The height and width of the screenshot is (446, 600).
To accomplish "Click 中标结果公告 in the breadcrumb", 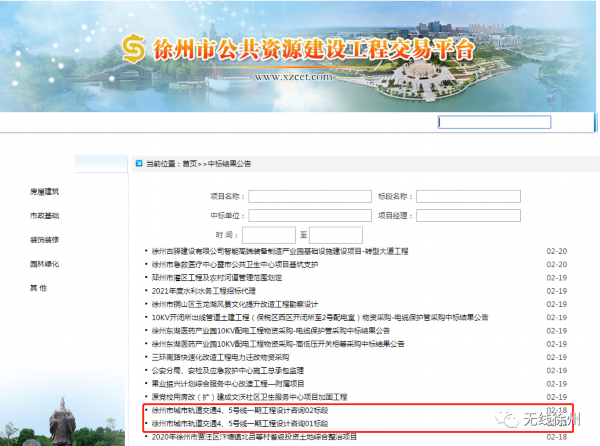I will pos(229,164).
